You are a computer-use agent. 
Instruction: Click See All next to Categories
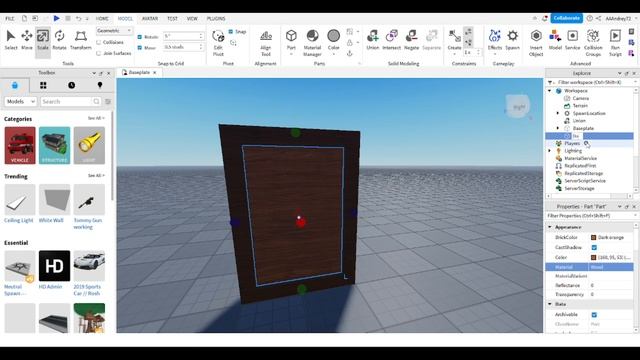click(96, 118)
